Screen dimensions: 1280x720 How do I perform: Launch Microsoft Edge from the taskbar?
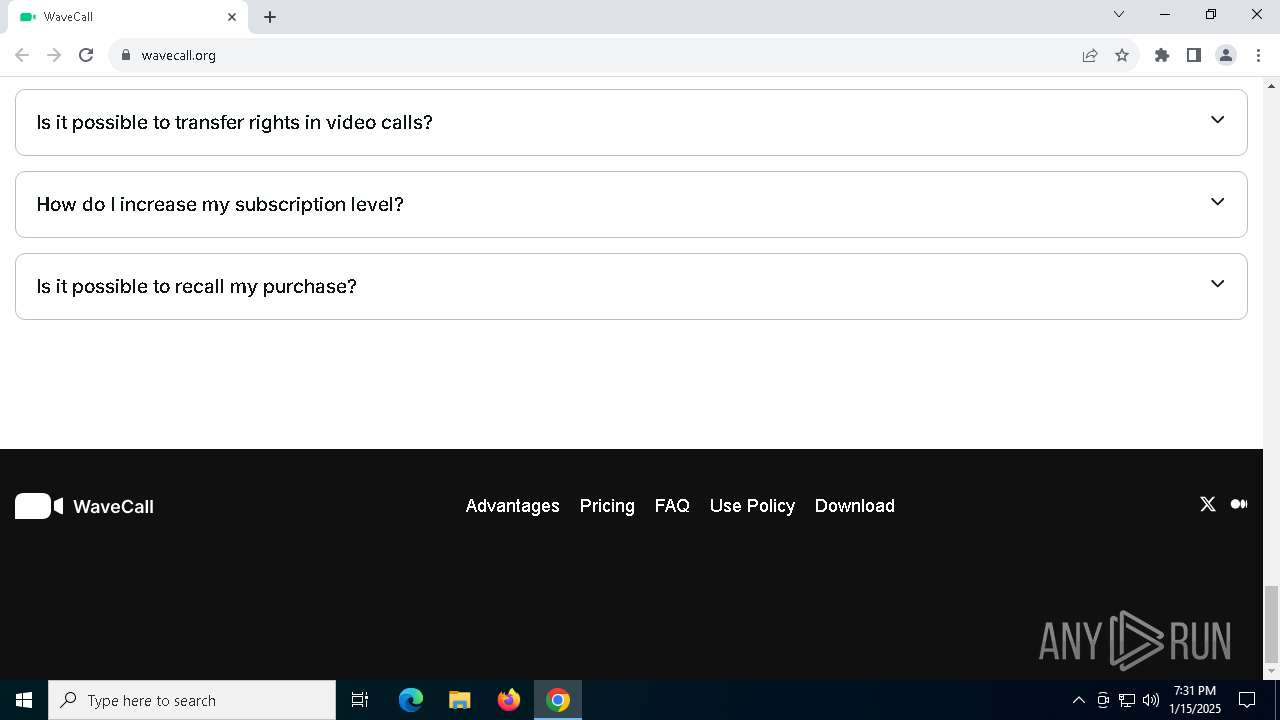pos(411,700)
